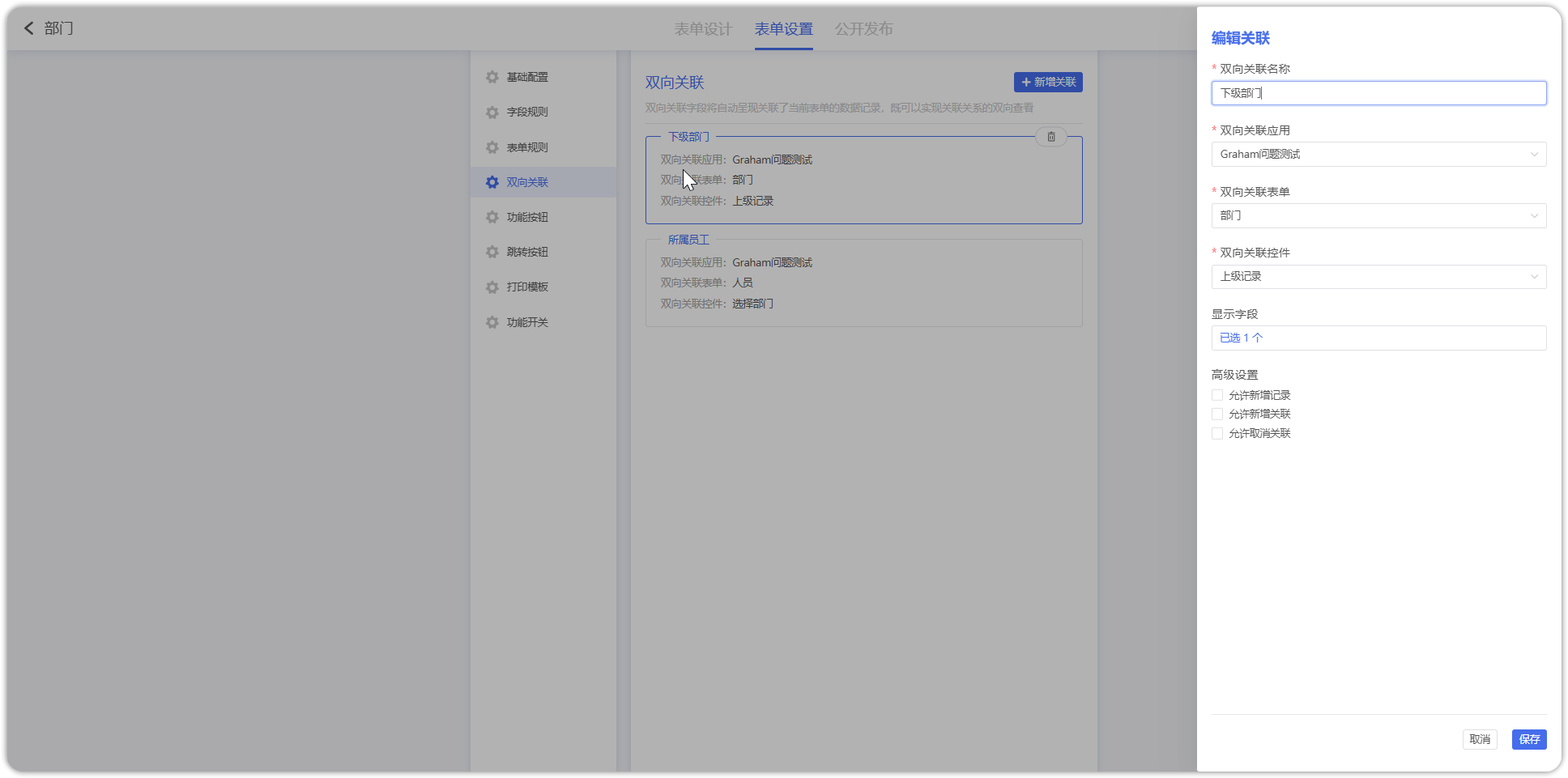Click the gear icon beside 打印模板
The width and height of the screenshot is (1568, 778).
pyautogui.click(x=492, y=287)
